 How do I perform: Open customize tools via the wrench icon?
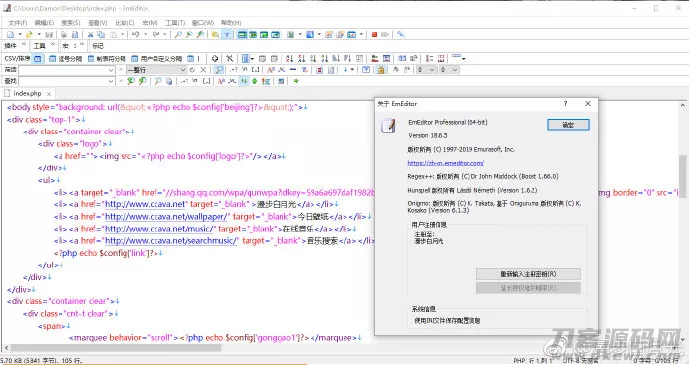click(400, 34)
